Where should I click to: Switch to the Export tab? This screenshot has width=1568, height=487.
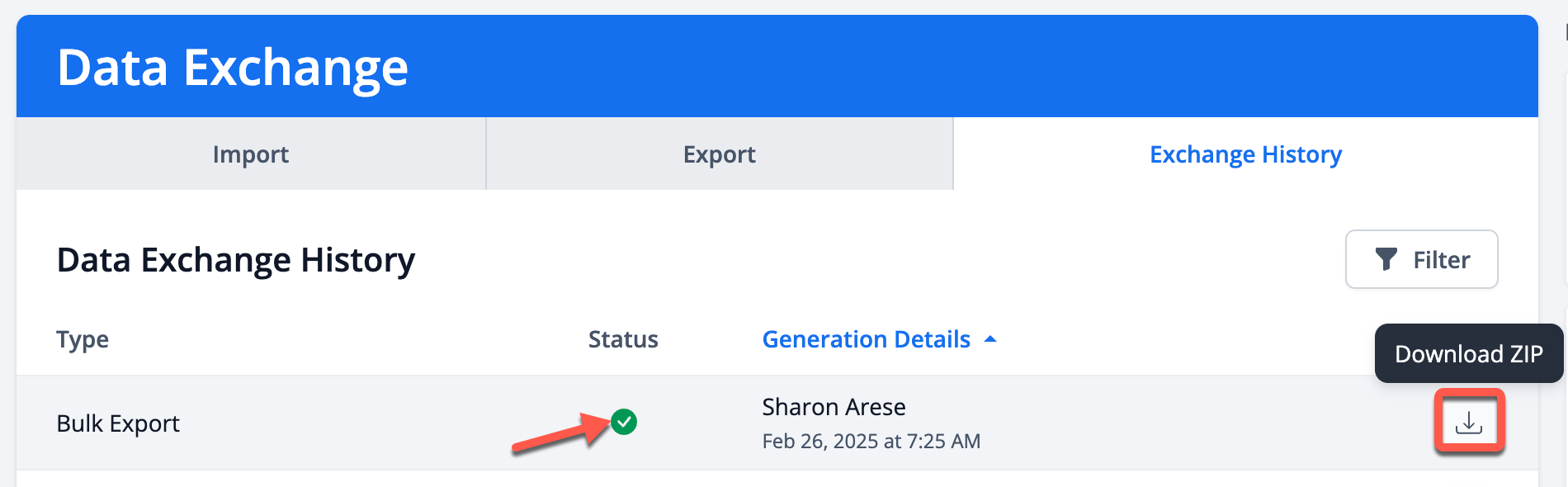pyautogui.click(x=720, y=154)
